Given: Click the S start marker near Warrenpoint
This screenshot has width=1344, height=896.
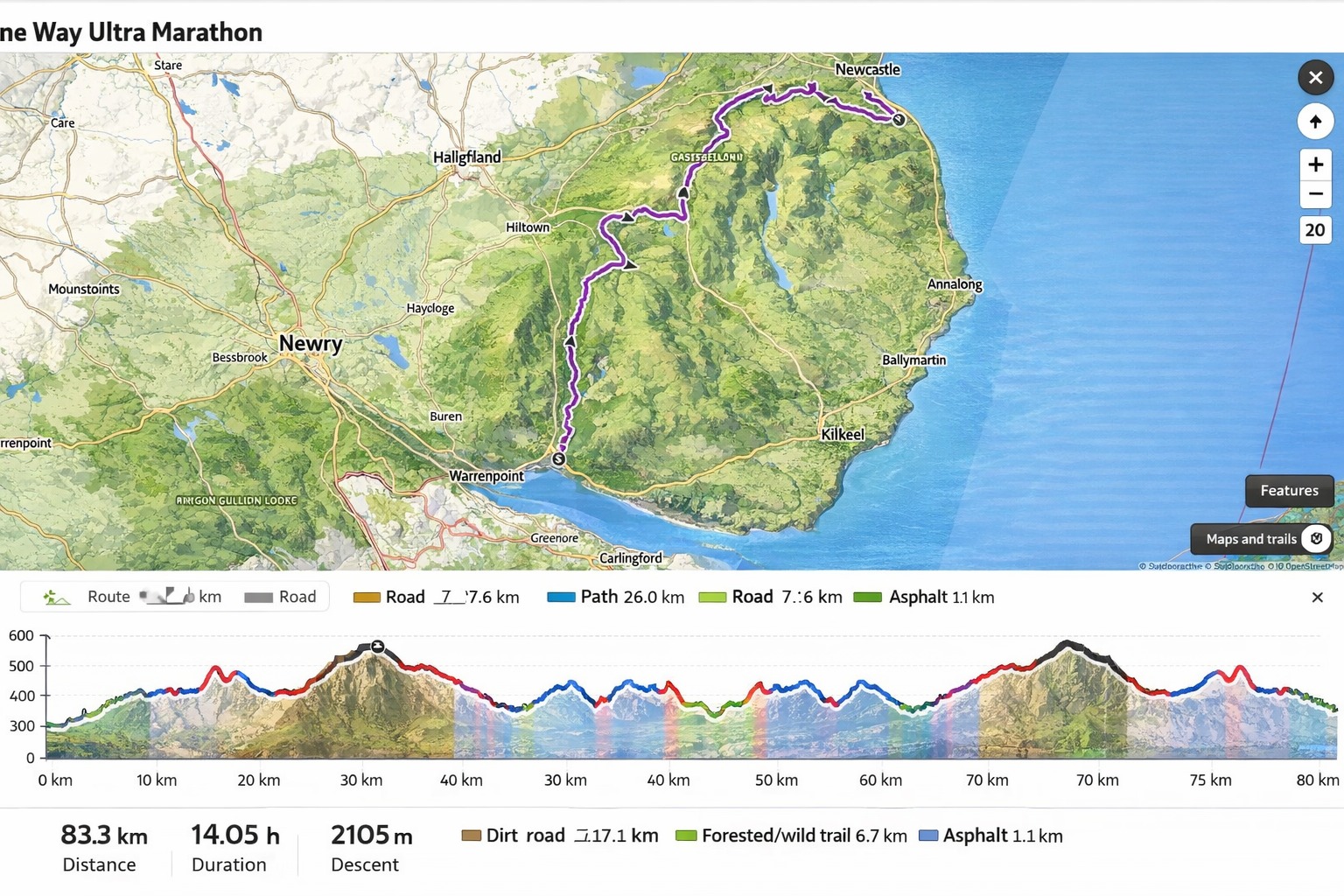Looking at the screenshot, I should 558,459.
